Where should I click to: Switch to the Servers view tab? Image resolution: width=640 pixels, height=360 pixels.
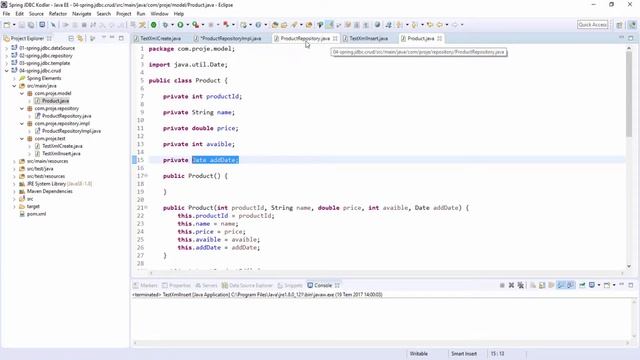click(207, 285)
